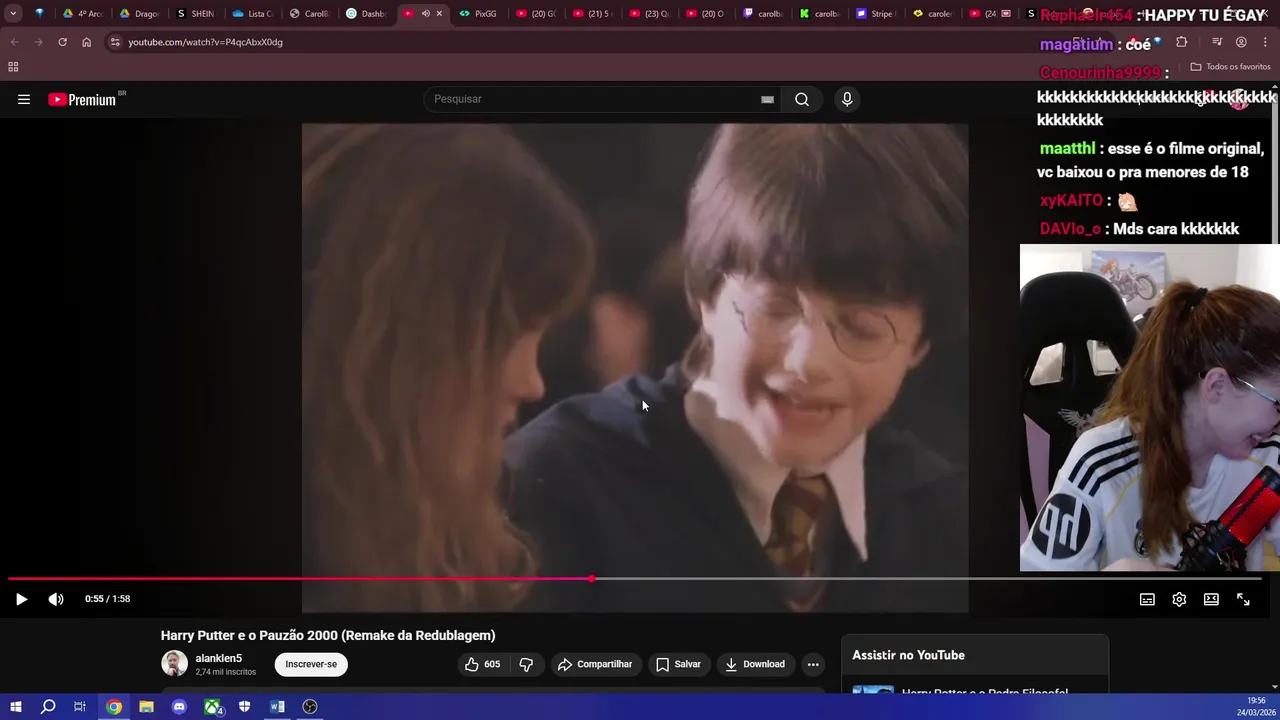Reload the current page
The image size is (1280, 720).
(x=62, y=42)
